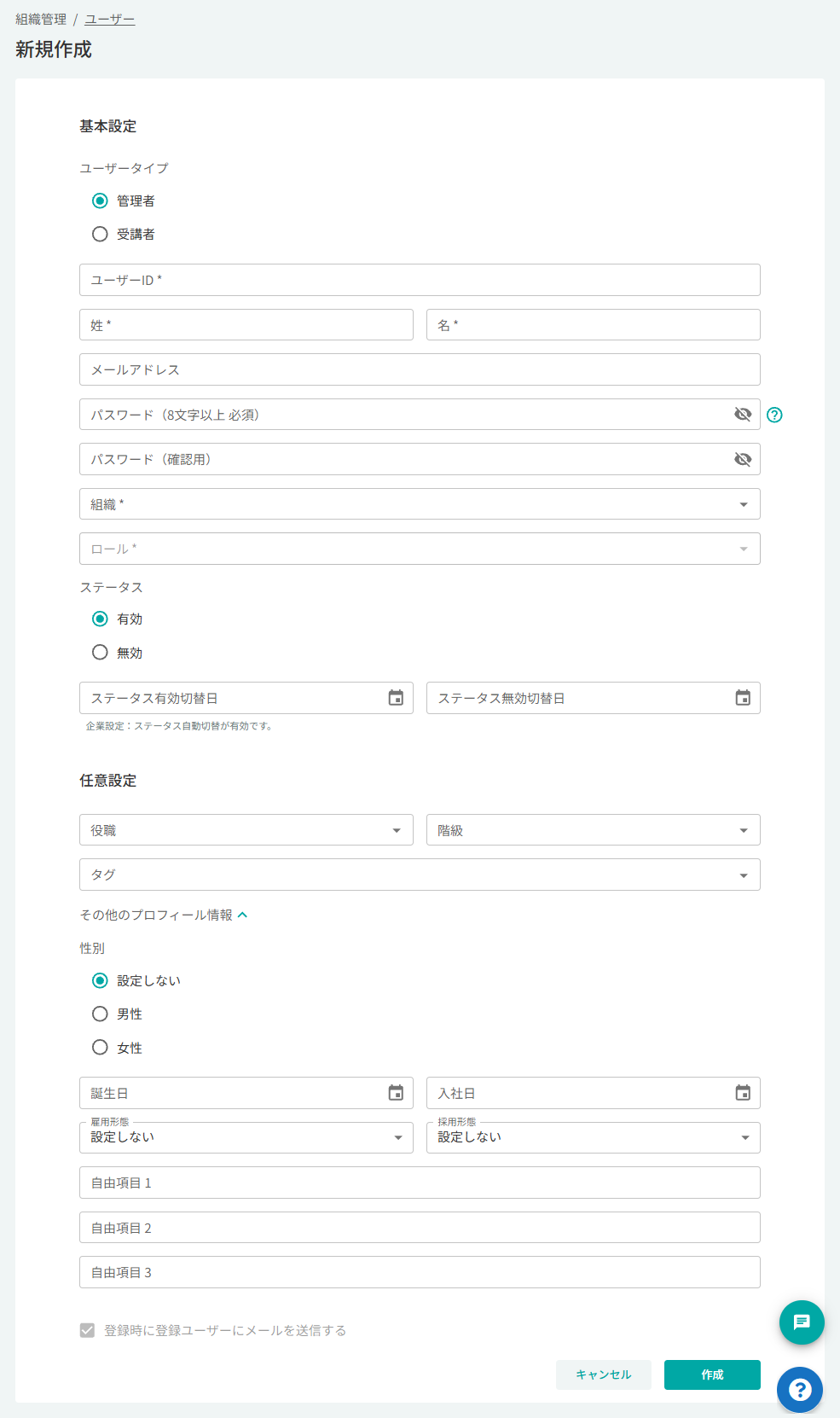Choose 男性 for gender

[x=100, y=1014]
